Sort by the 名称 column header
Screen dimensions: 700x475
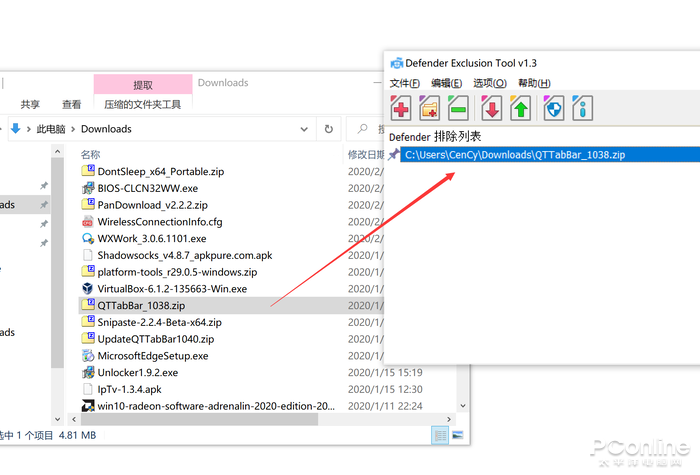click(90, 154)
